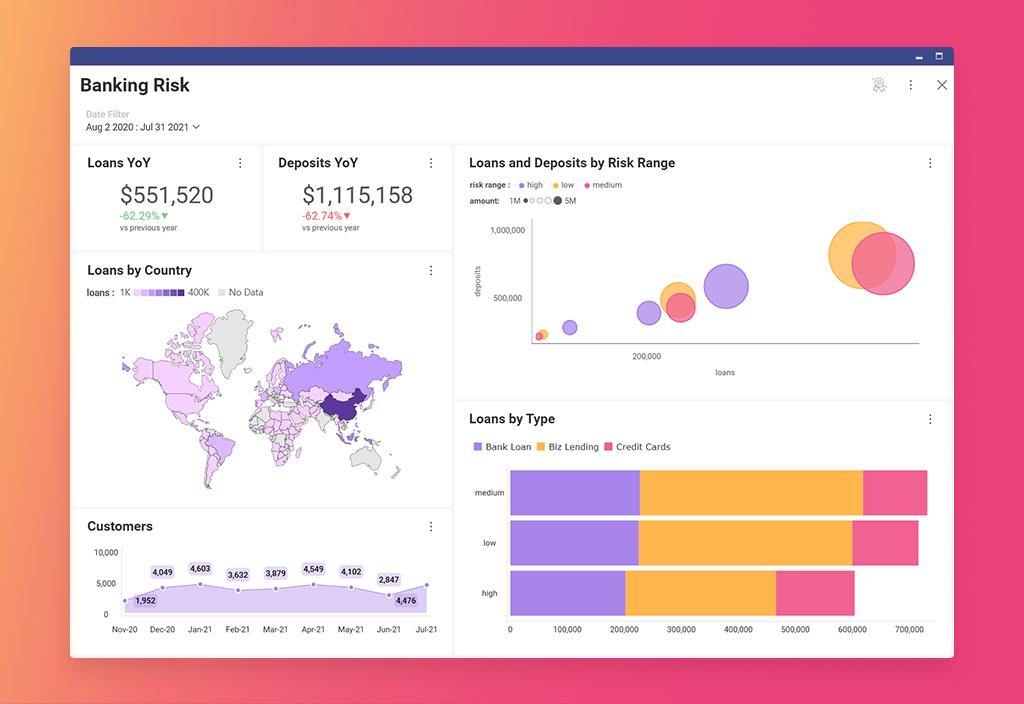Expand the Date Filter range dropdown
The image size is (1024, 704).
pos(143,127)
